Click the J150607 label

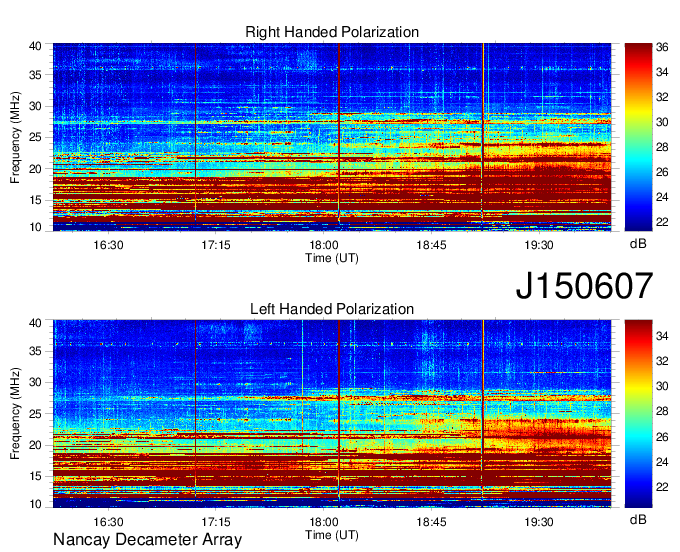[584, 286]
